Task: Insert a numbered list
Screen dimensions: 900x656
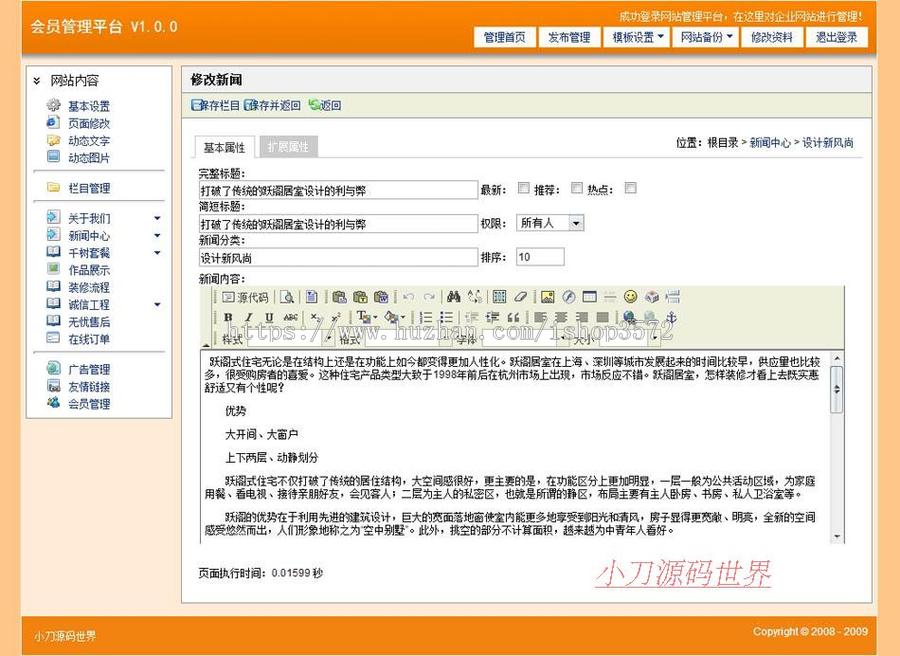Action: click(x=426, y=317)
